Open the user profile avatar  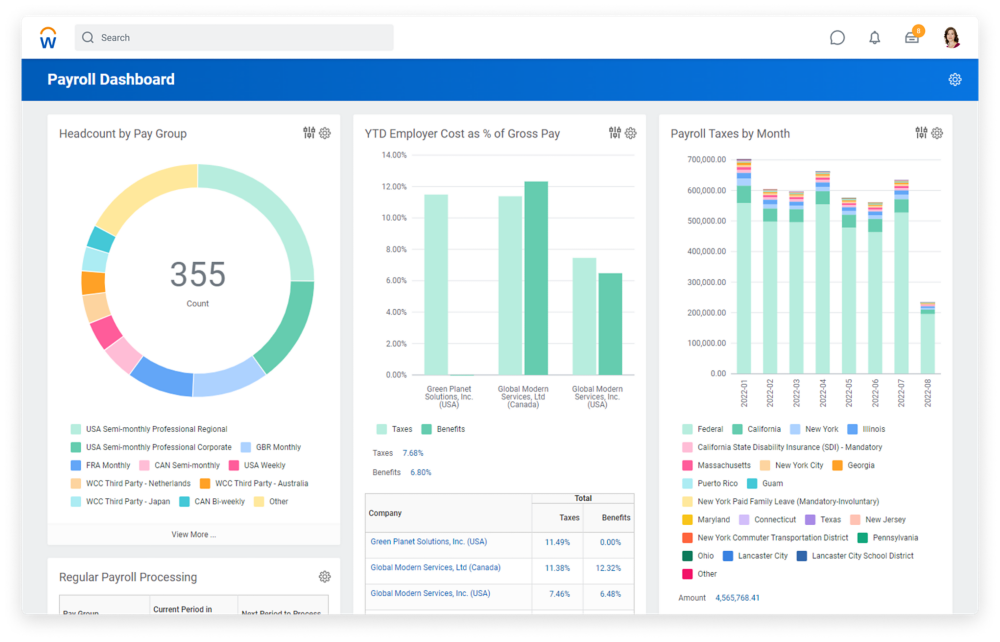pos(952,38)
